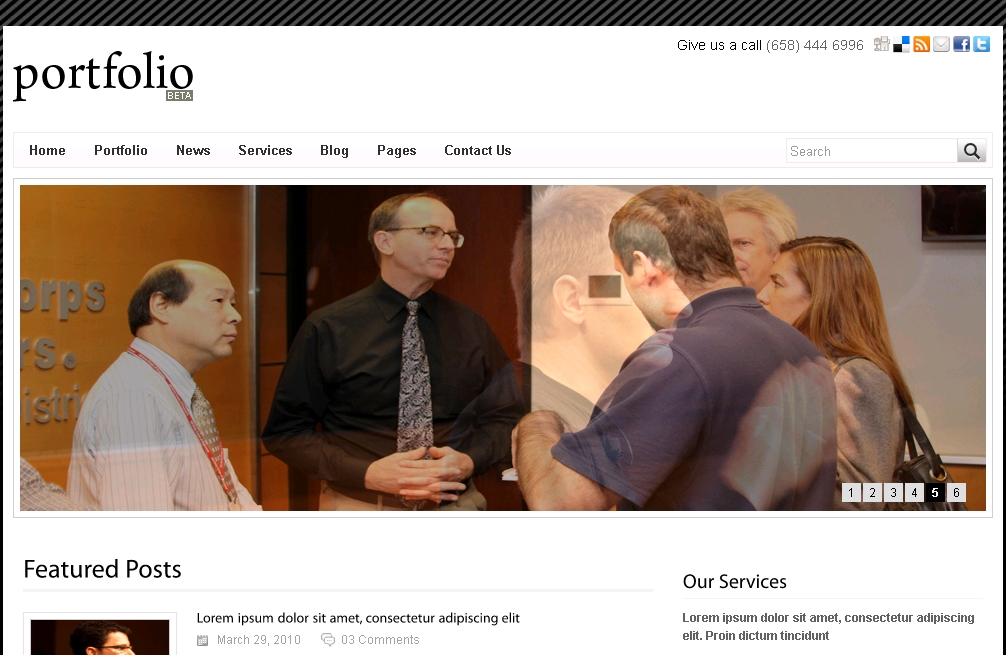
Task: Visit the Facebook page icon
Action: (961, 44)
